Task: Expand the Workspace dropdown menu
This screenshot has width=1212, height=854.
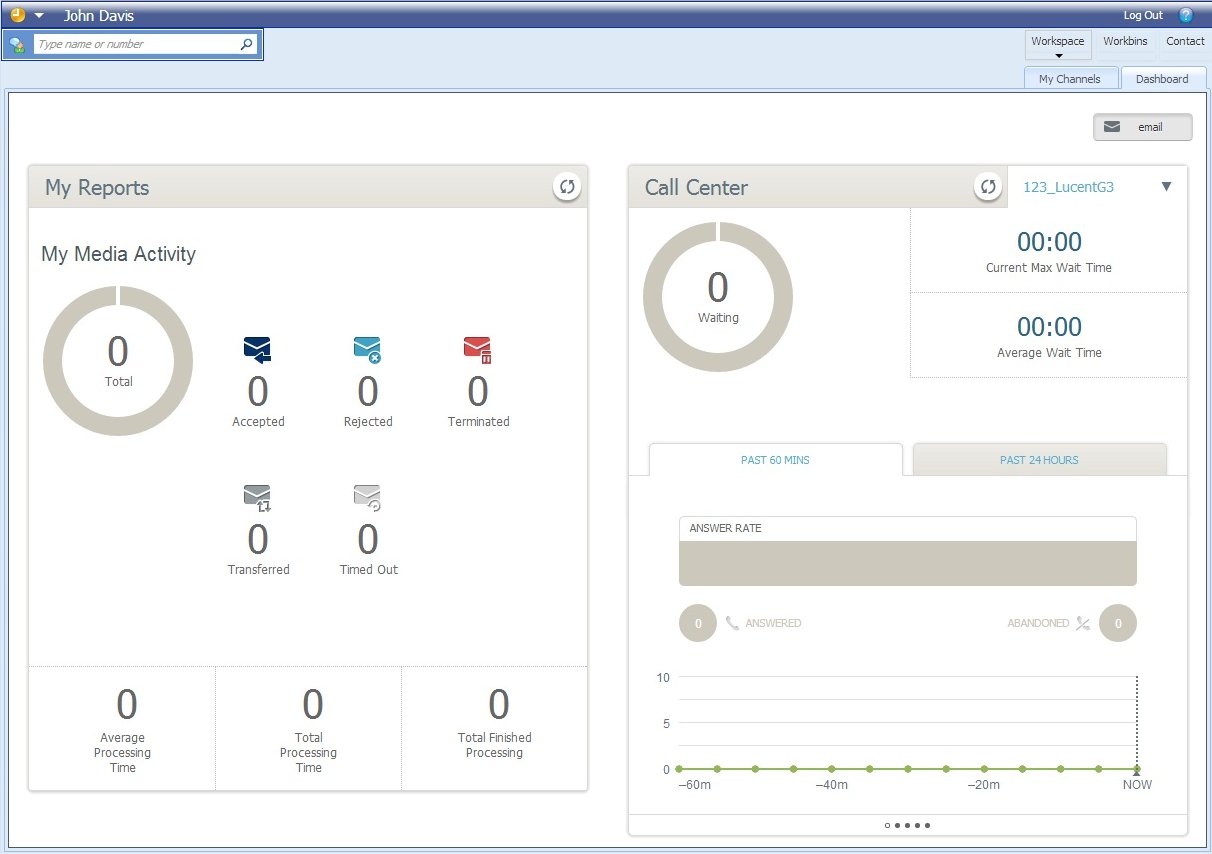Action: pos(1057,45)
